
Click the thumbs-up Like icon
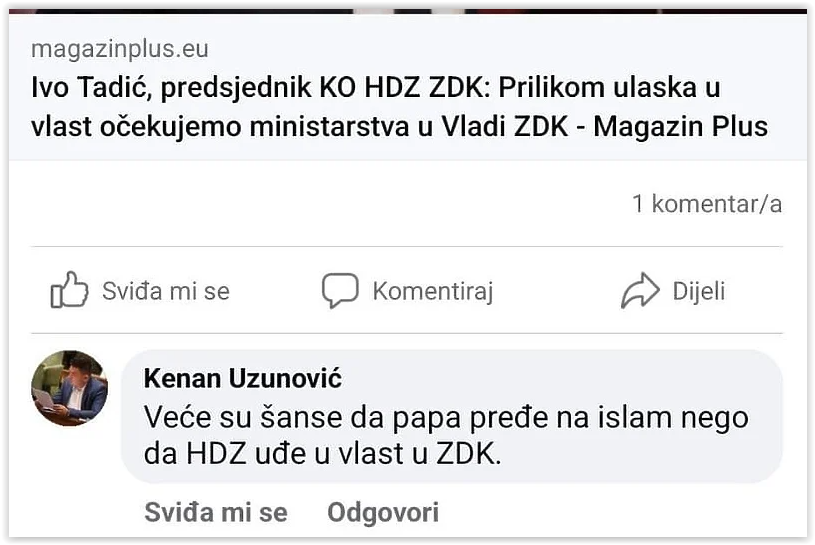coord(69,290)
